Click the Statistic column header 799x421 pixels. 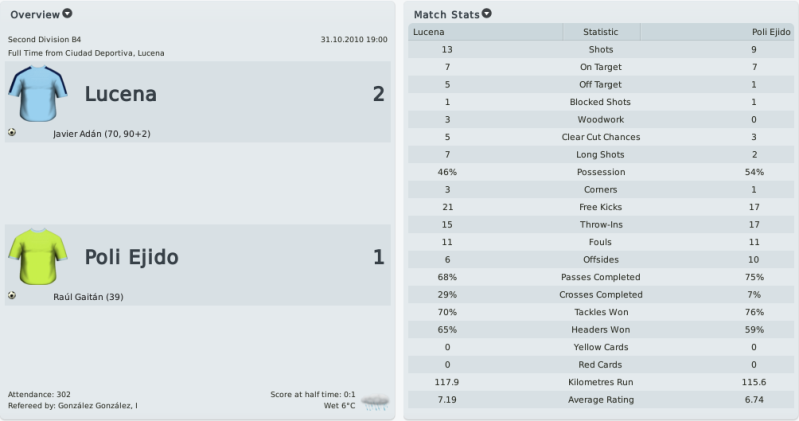pyautogui.click(x=601, y=32)
